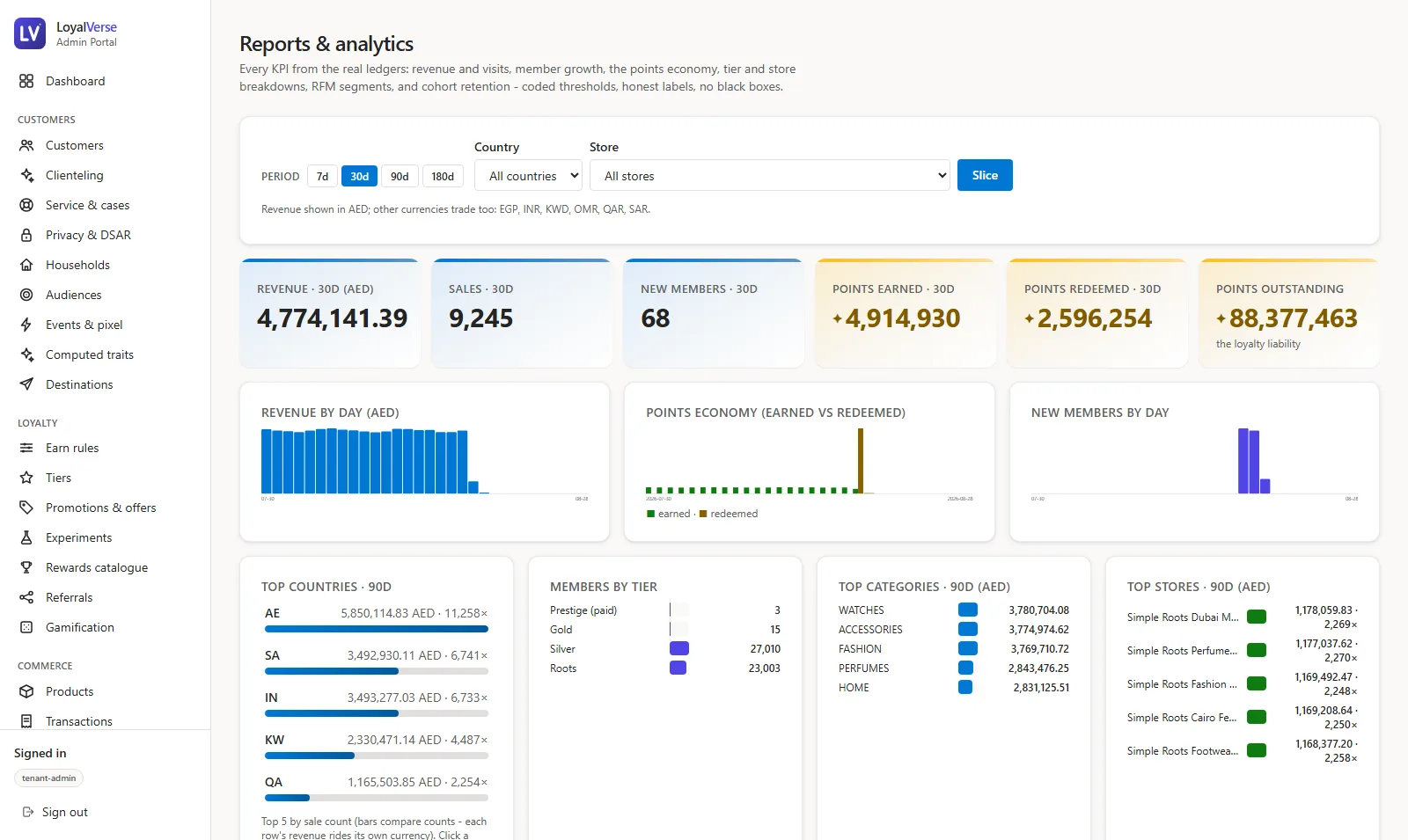Select the 180d period option
The height and width of the screenshot is (840, 1408).
click(443, 176)
